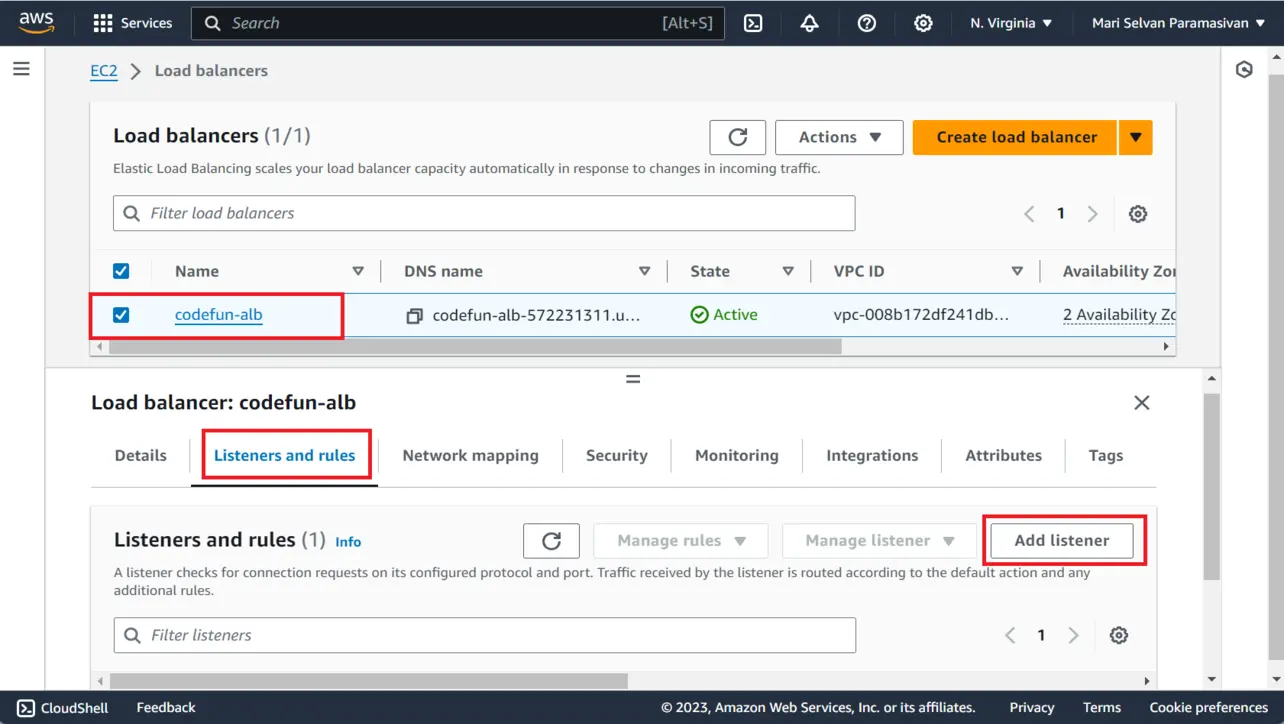1284x724 pixels.
Task: Refresh the listeners and rules list
Action: 551,541
